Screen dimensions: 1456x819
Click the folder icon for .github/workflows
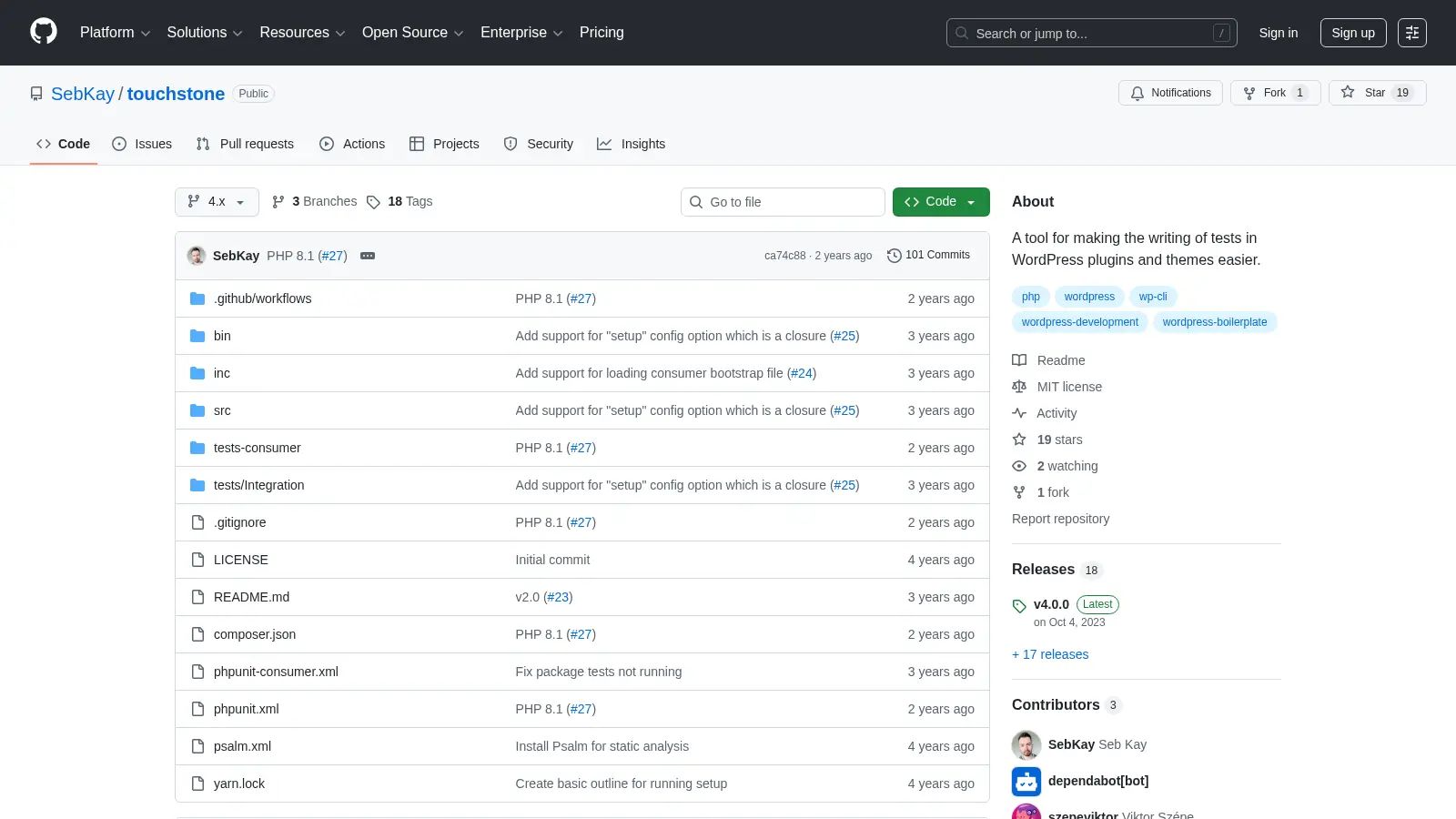point(197,298)
